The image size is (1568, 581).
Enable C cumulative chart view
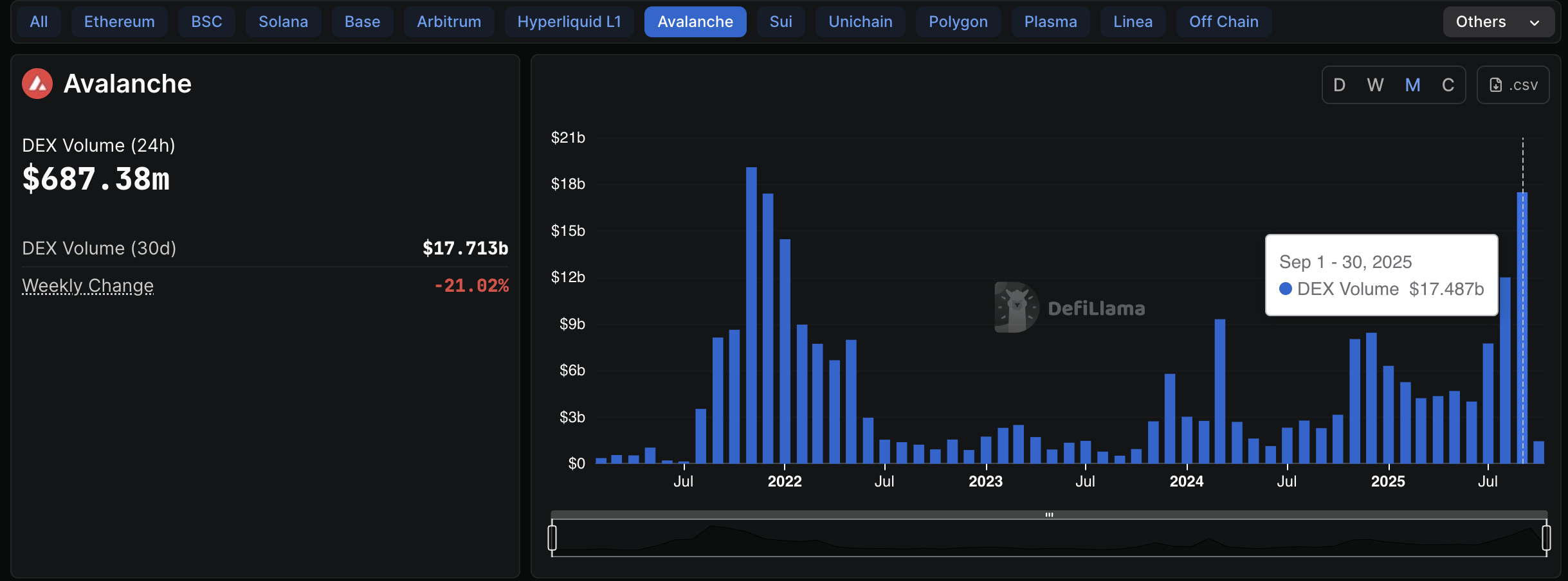(x=1448, y=84)
